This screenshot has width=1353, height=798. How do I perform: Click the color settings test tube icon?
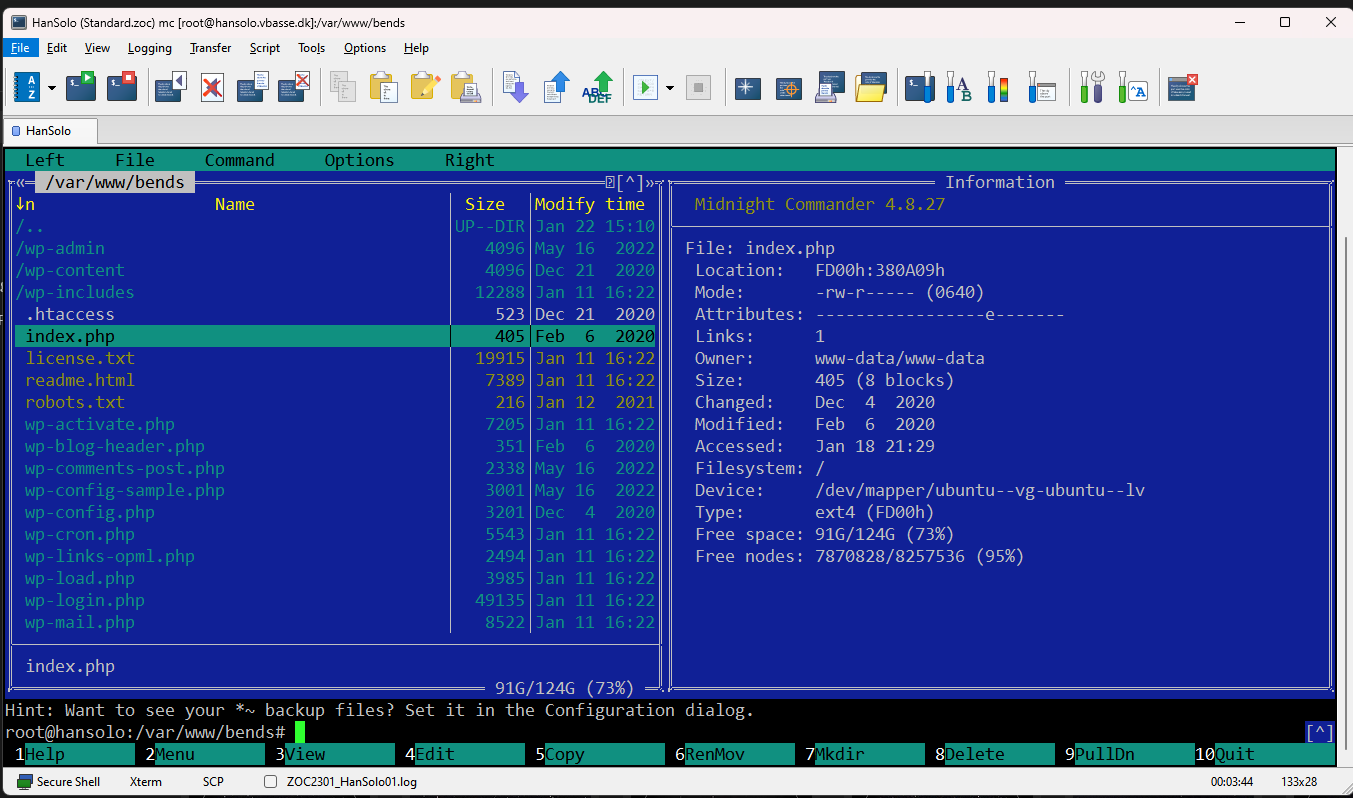tap(997, 87)
